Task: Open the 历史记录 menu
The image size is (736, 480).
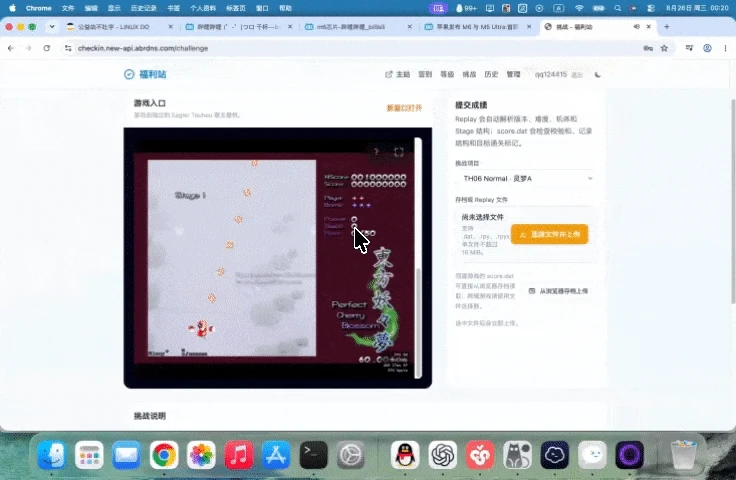Action: click(x=143, y=8)
